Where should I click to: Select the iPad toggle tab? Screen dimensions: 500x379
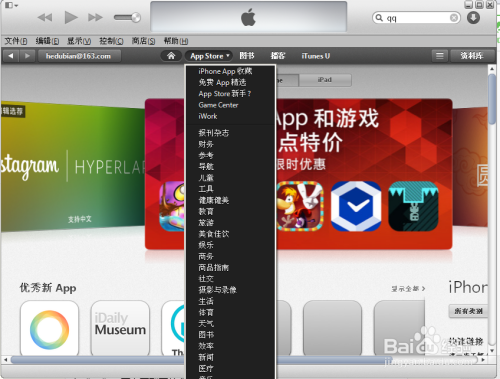click(x=325, y=80)
